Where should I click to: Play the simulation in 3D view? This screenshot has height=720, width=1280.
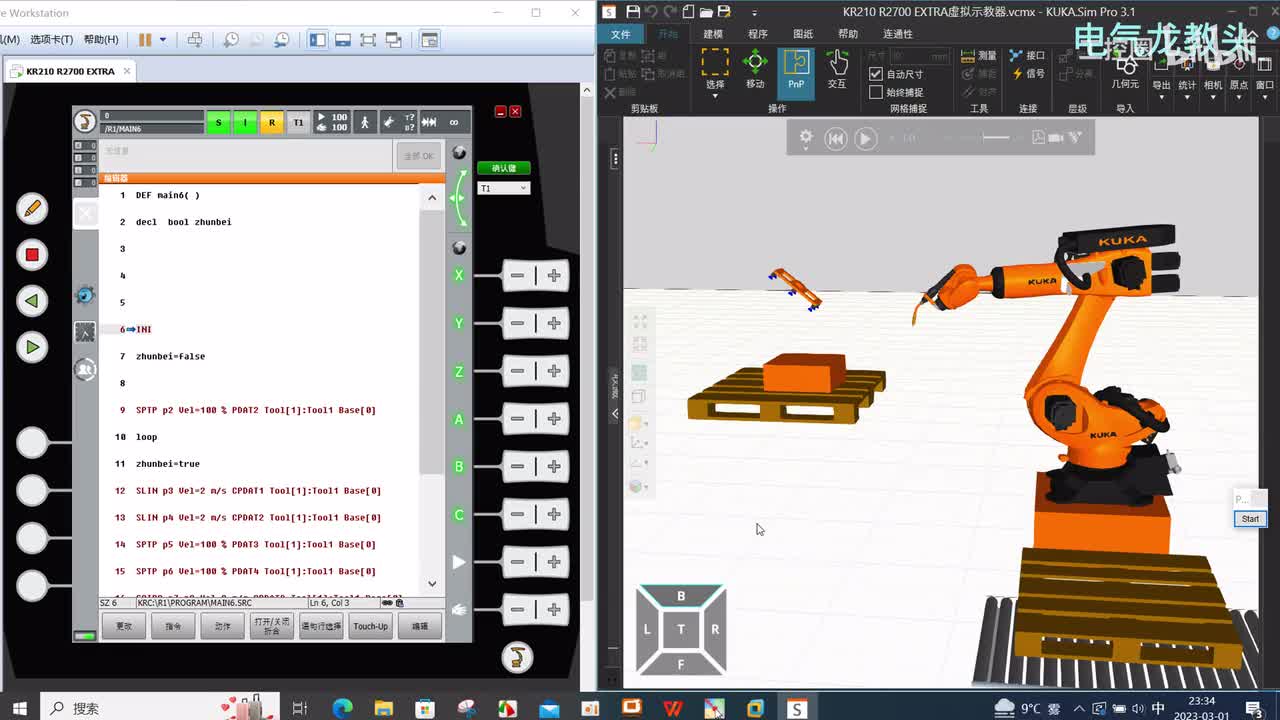(x=866, y=139)
